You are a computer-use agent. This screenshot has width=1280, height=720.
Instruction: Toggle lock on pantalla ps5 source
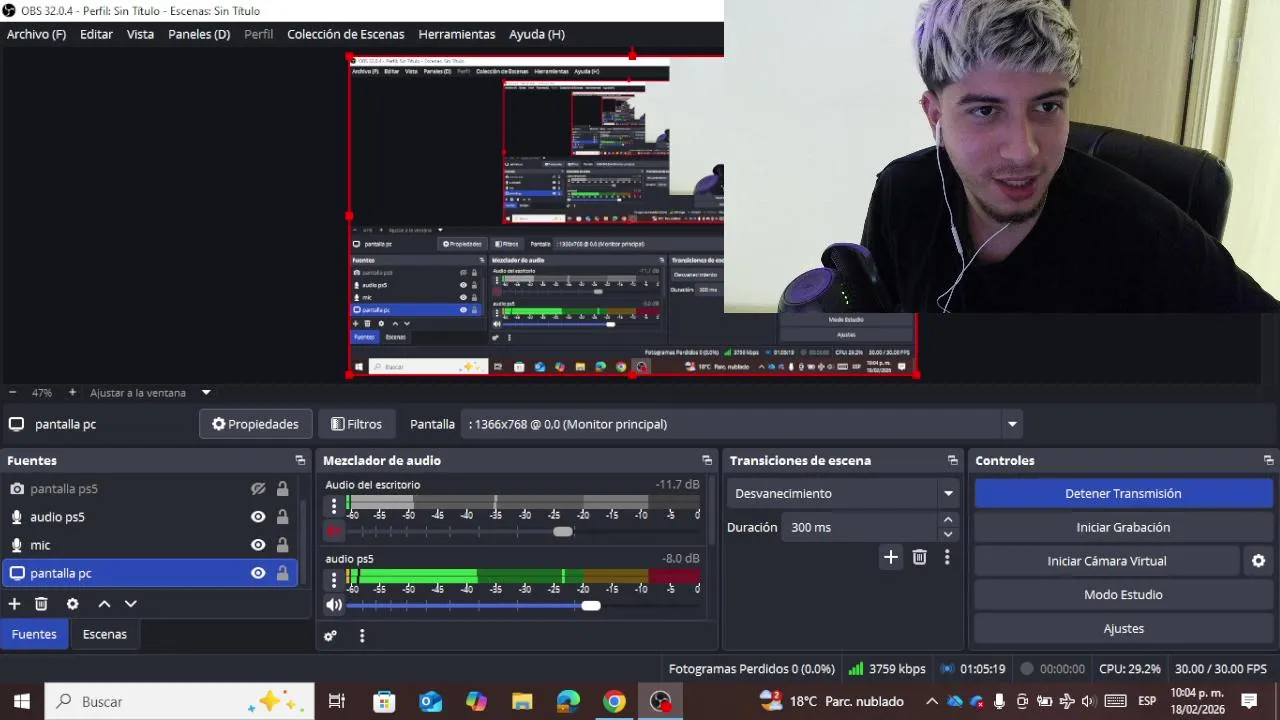pos(282,489)
